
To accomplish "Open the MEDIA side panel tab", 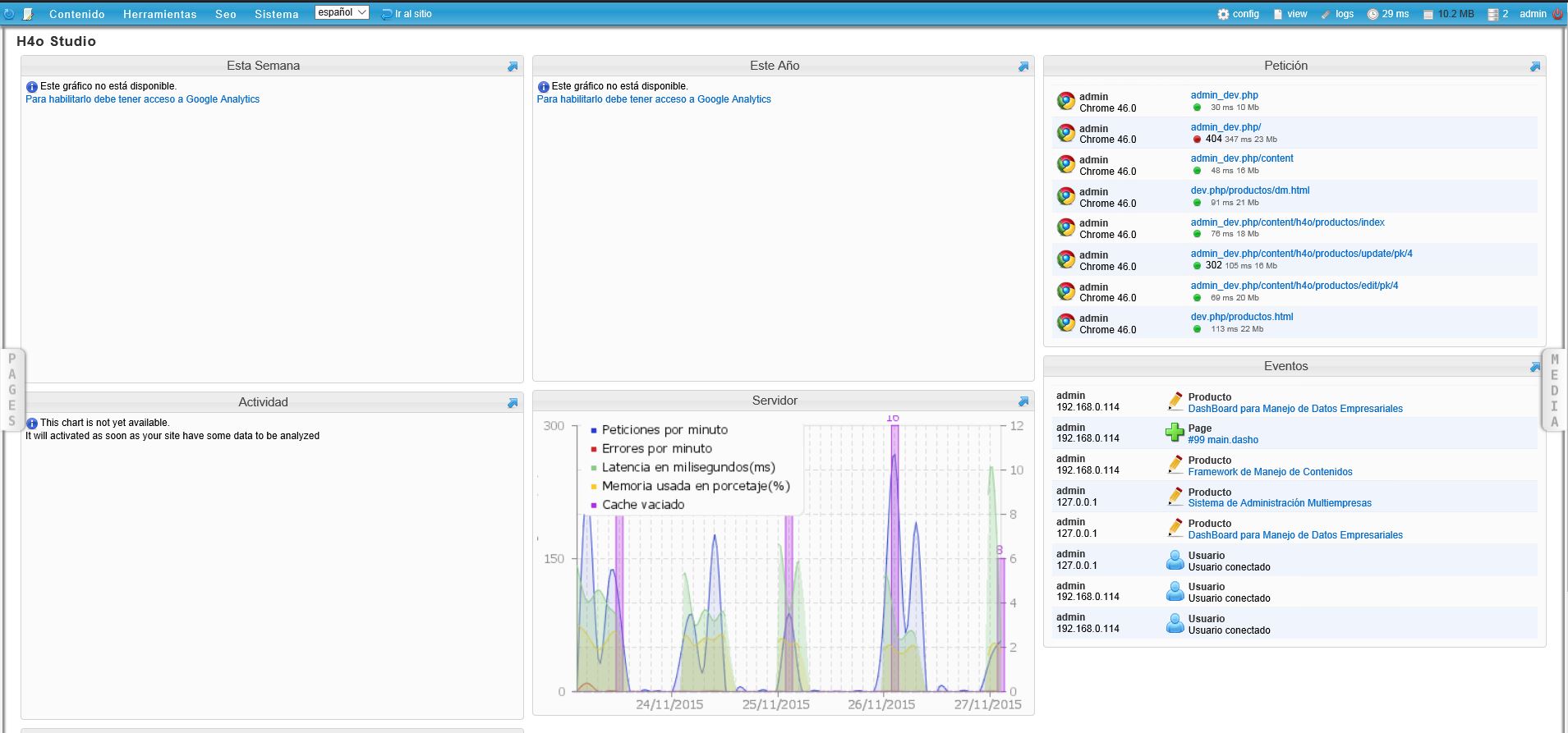I will 1554,391.
